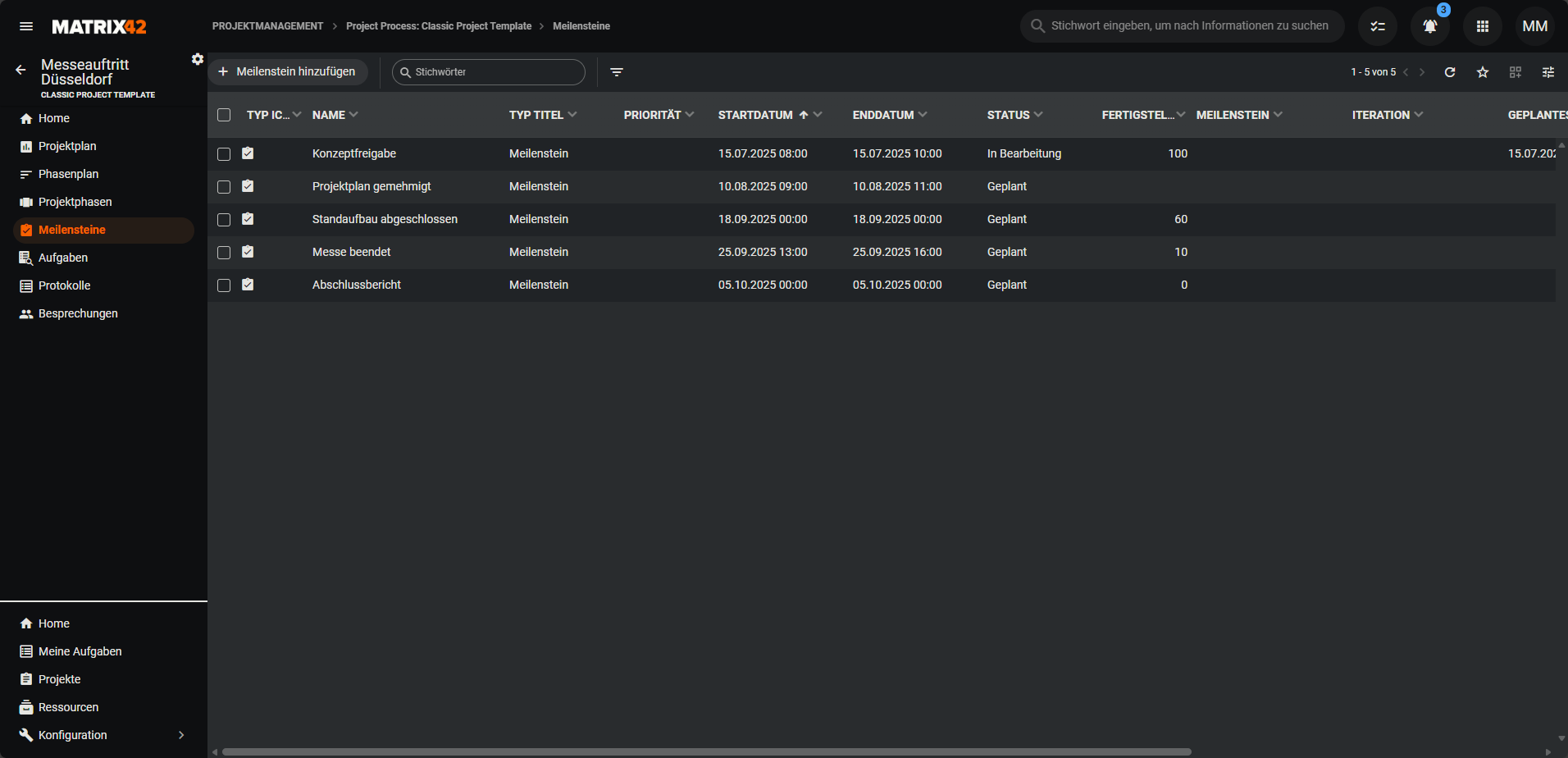Expand the Konfiguration submenu chevron
The image size is (1568, 758).
[x=181, y=735]
